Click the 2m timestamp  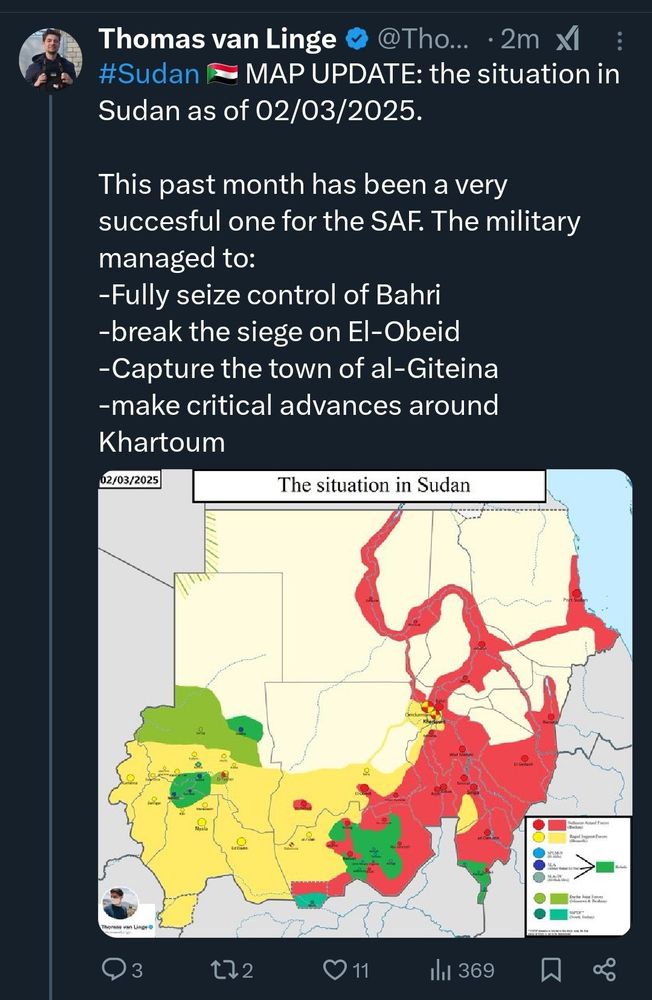(519, 40)
